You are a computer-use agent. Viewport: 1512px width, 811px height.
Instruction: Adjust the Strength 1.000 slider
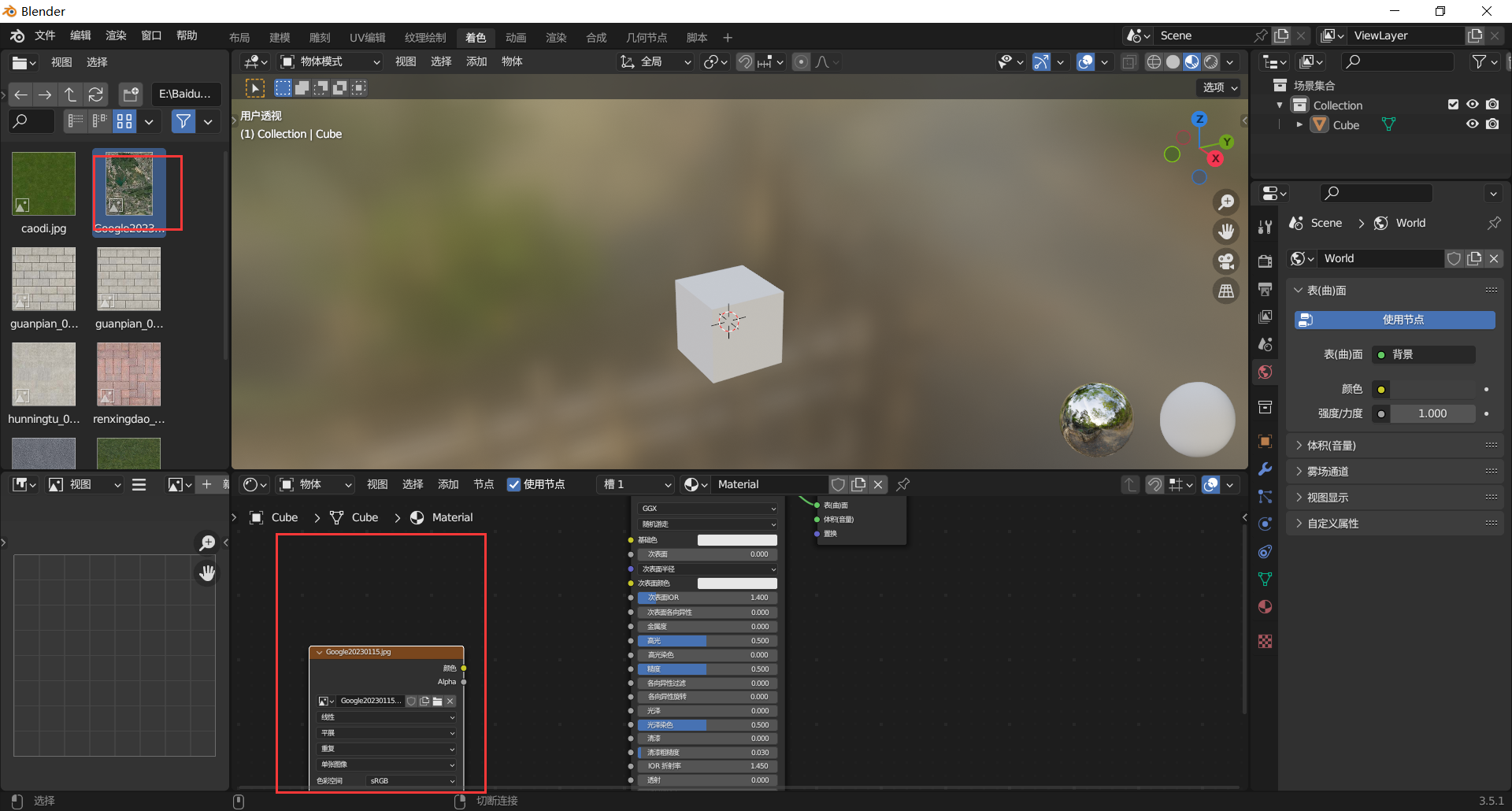(1432, 413)
